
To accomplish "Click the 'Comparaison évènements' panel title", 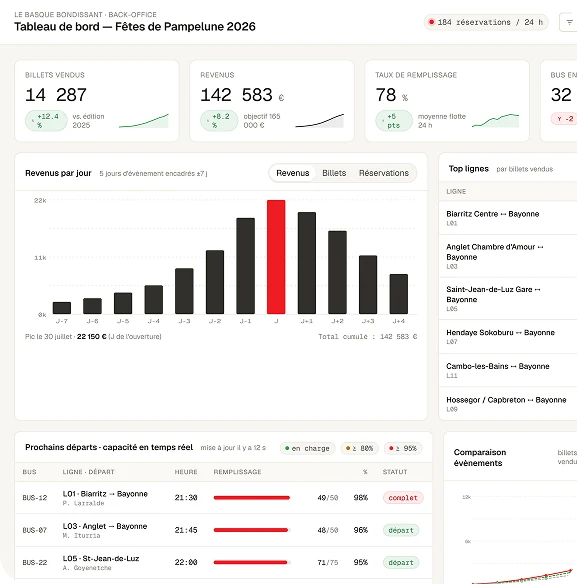I will pos(480,458).
